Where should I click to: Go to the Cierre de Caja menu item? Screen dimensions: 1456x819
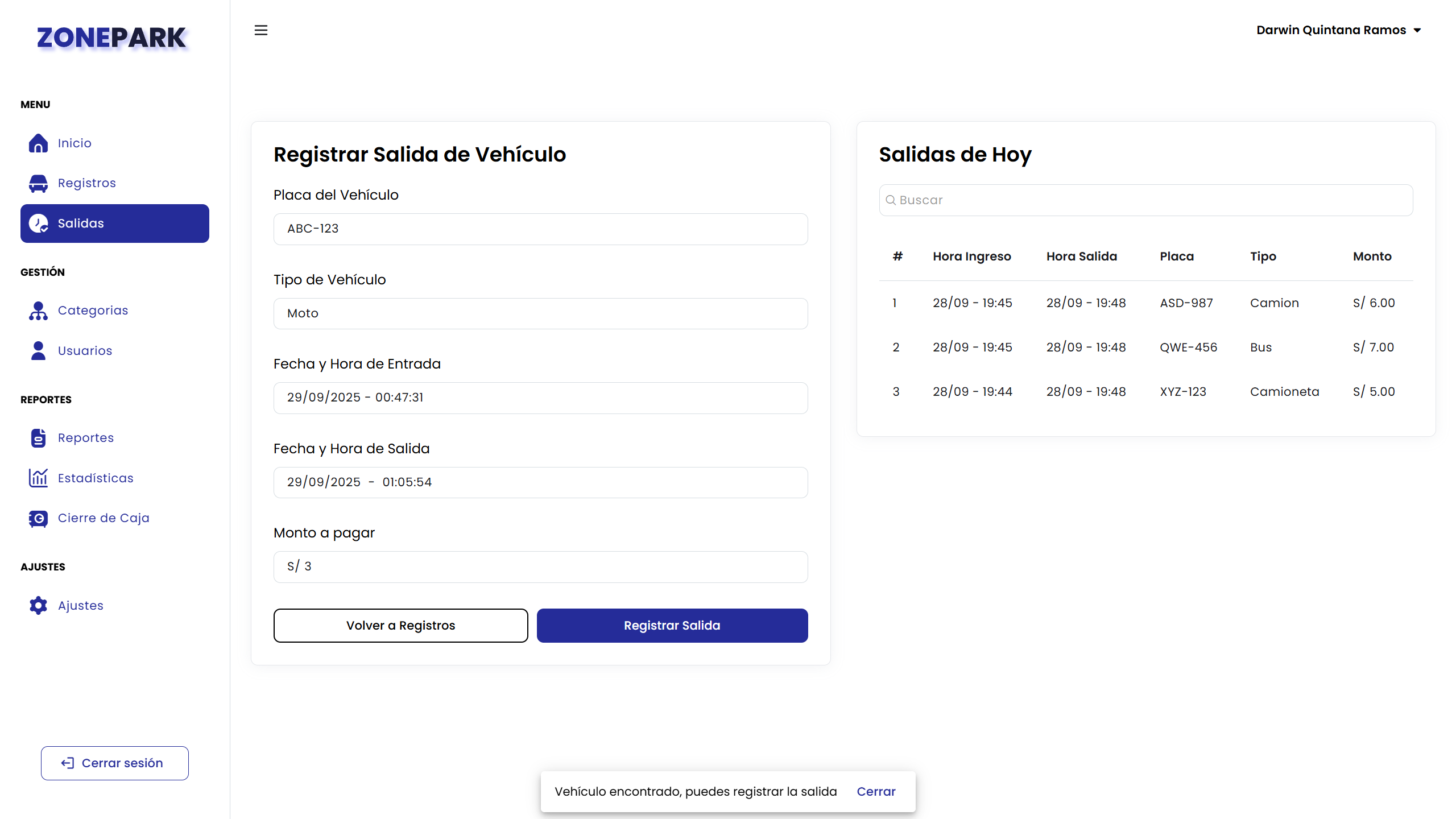104,518
